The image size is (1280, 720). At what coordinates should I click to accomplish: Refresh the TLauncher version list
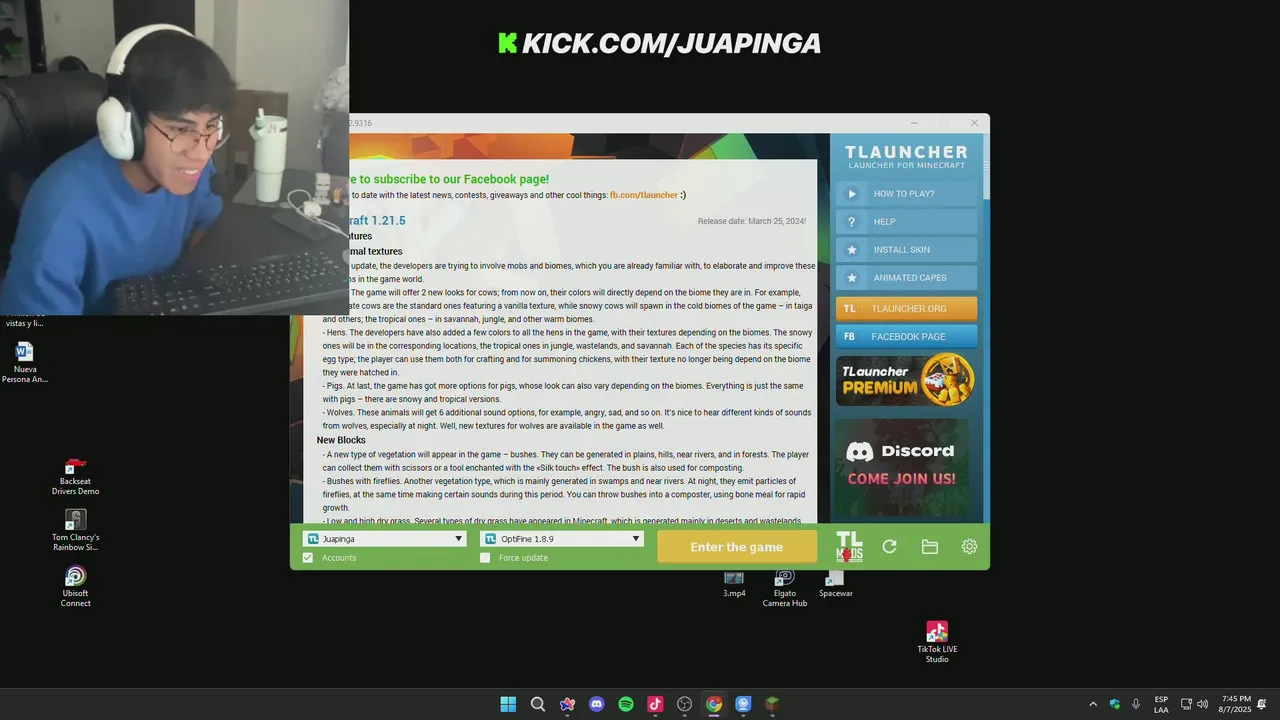[x=889, y=546]
